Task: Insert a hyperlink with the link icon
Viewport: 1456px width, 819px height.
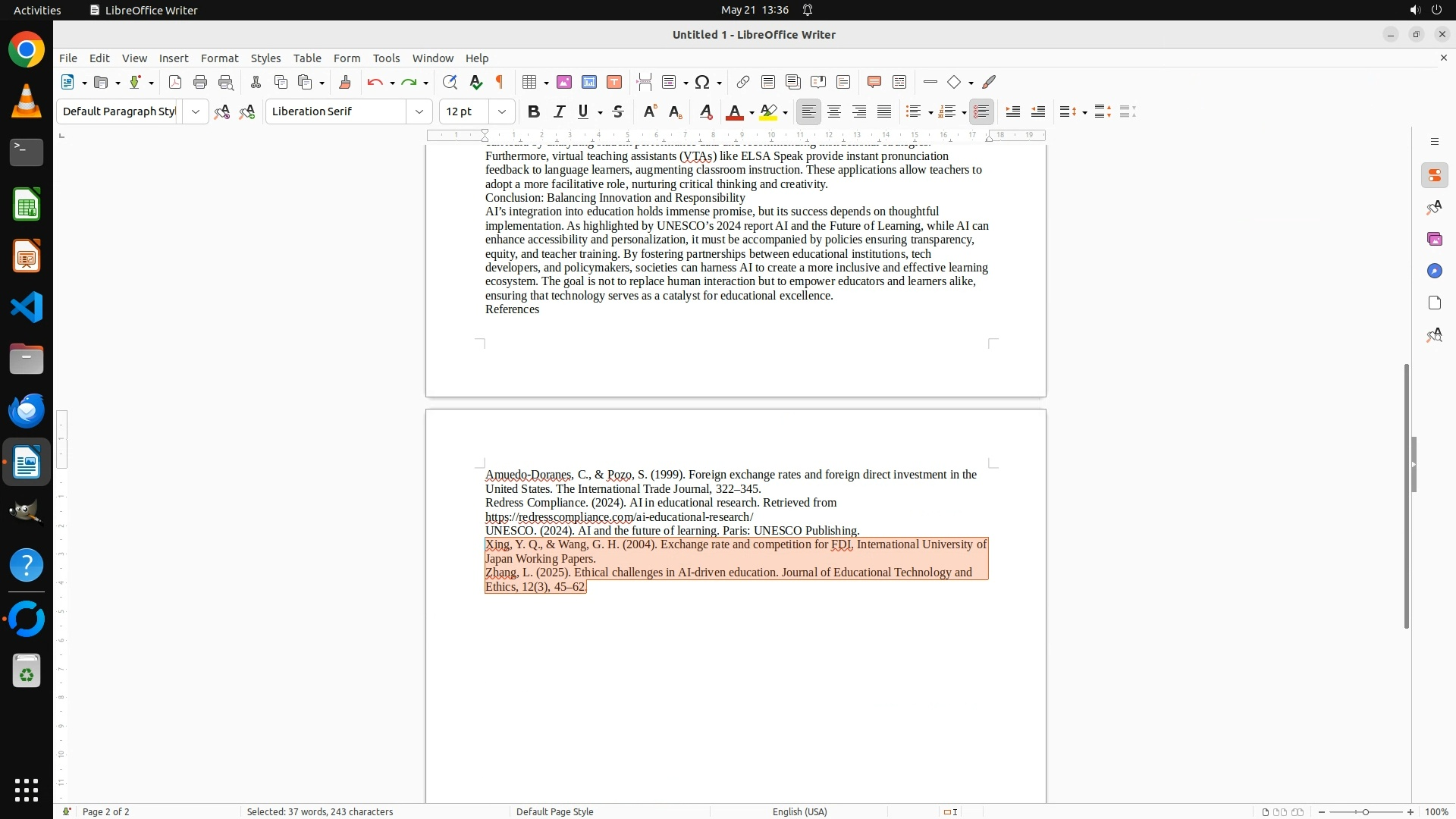Action: click(x=743, y=82)
